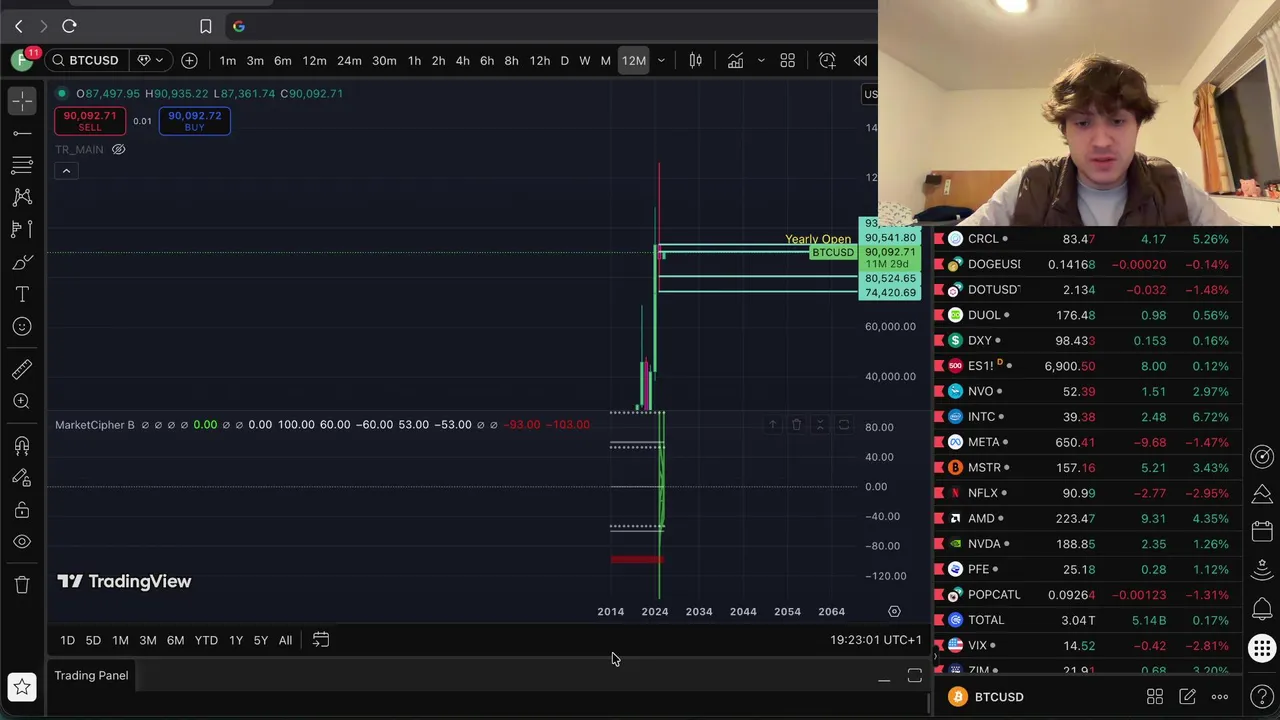Open the timezone menu at 19:23:01 UTC+1

(x=875, y=640)
